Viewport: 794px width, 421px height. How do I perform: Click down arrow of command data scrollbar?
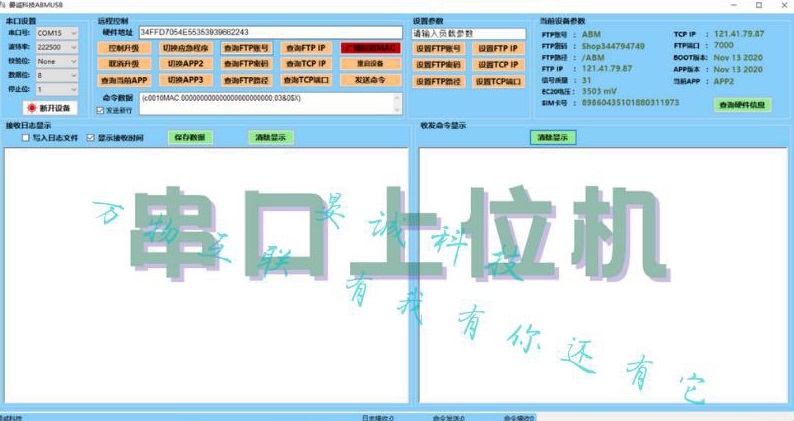click(x=397, y=110)
